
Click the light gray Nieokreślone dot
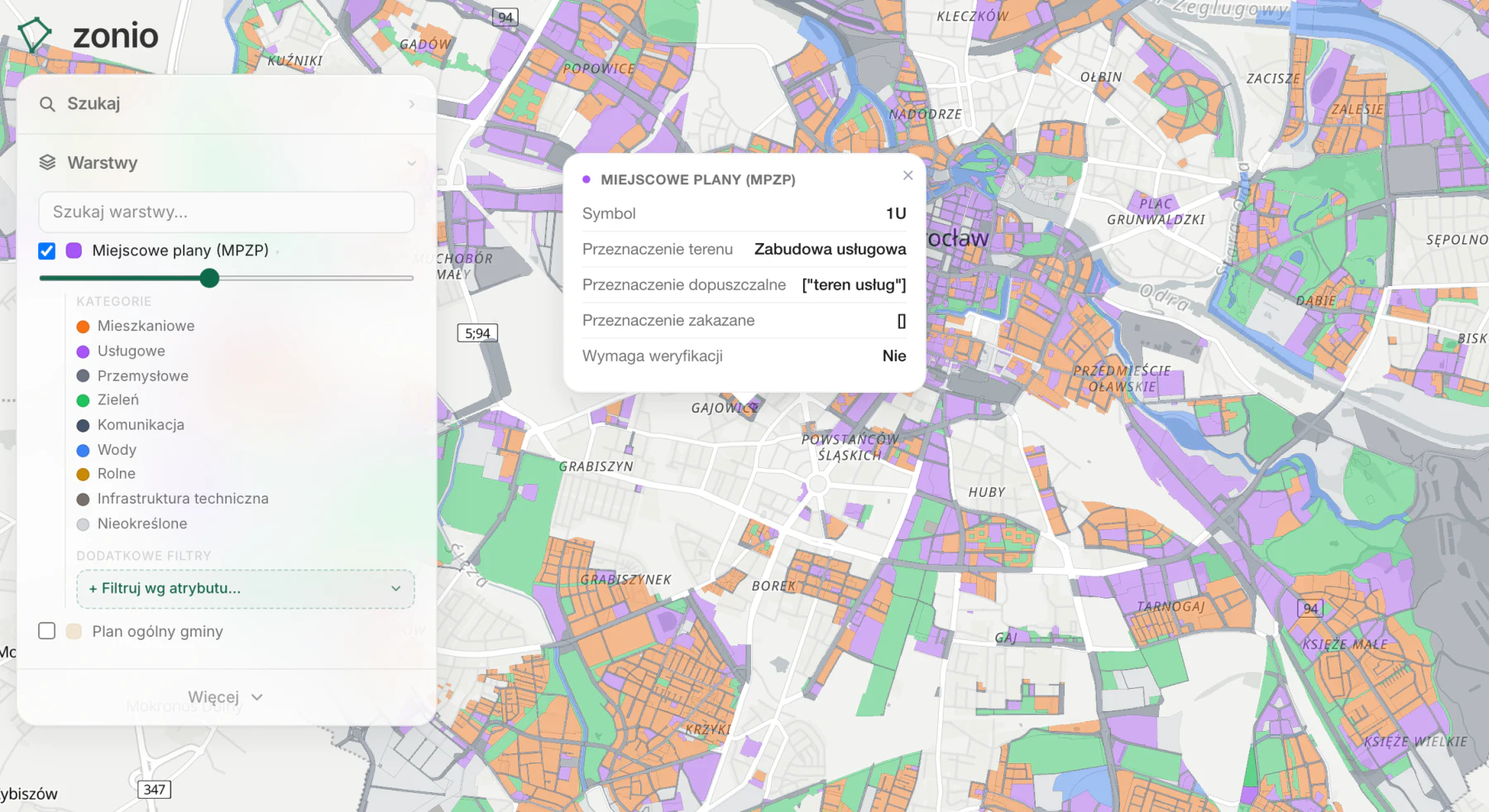tap(83, 524)
